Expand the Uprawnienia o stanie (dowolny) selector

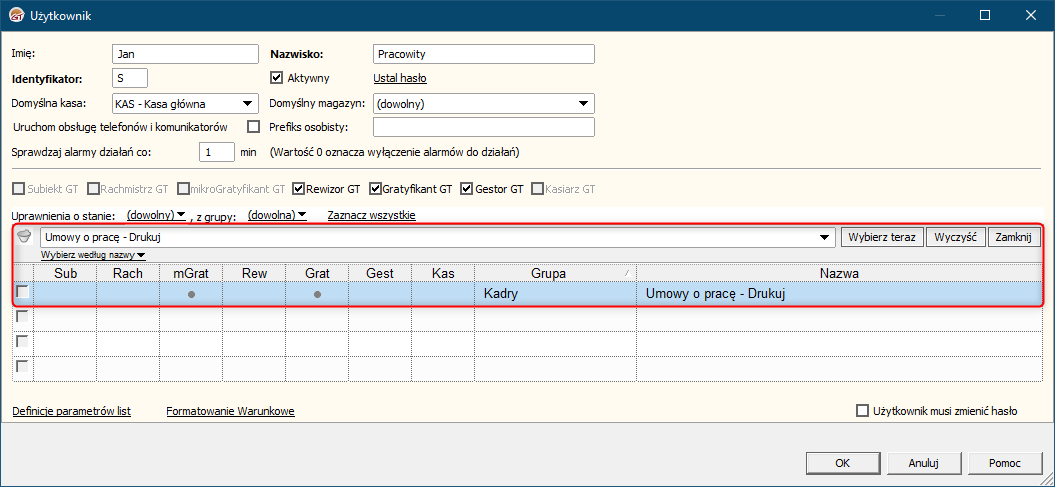click(x=156, y=215)
